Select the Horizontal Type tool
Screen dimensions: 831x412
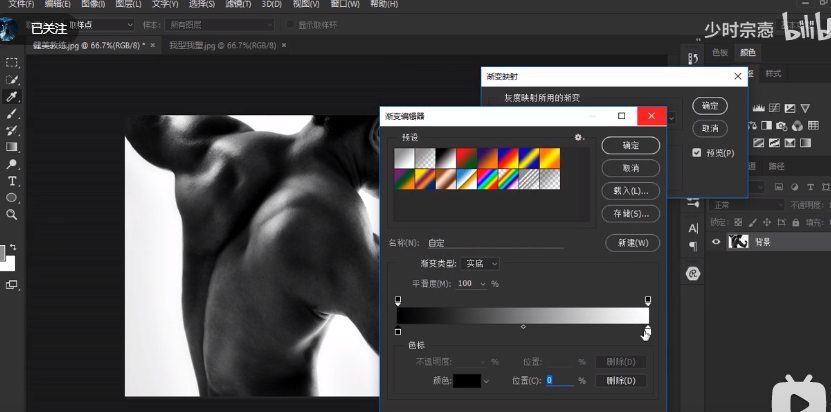(12, 181)
